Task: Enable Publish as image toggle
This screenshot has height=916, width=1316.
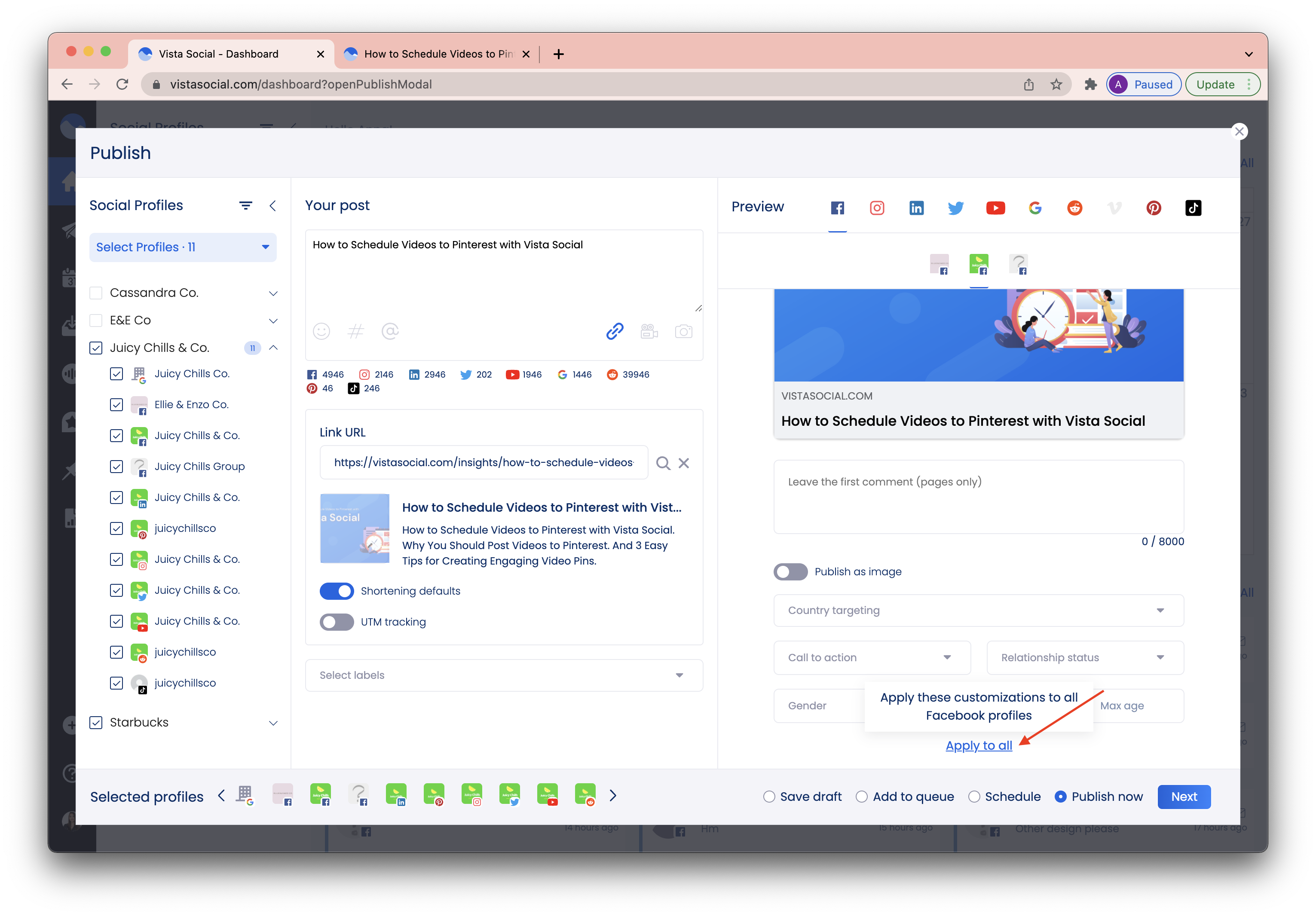Action: pos(790,572)
